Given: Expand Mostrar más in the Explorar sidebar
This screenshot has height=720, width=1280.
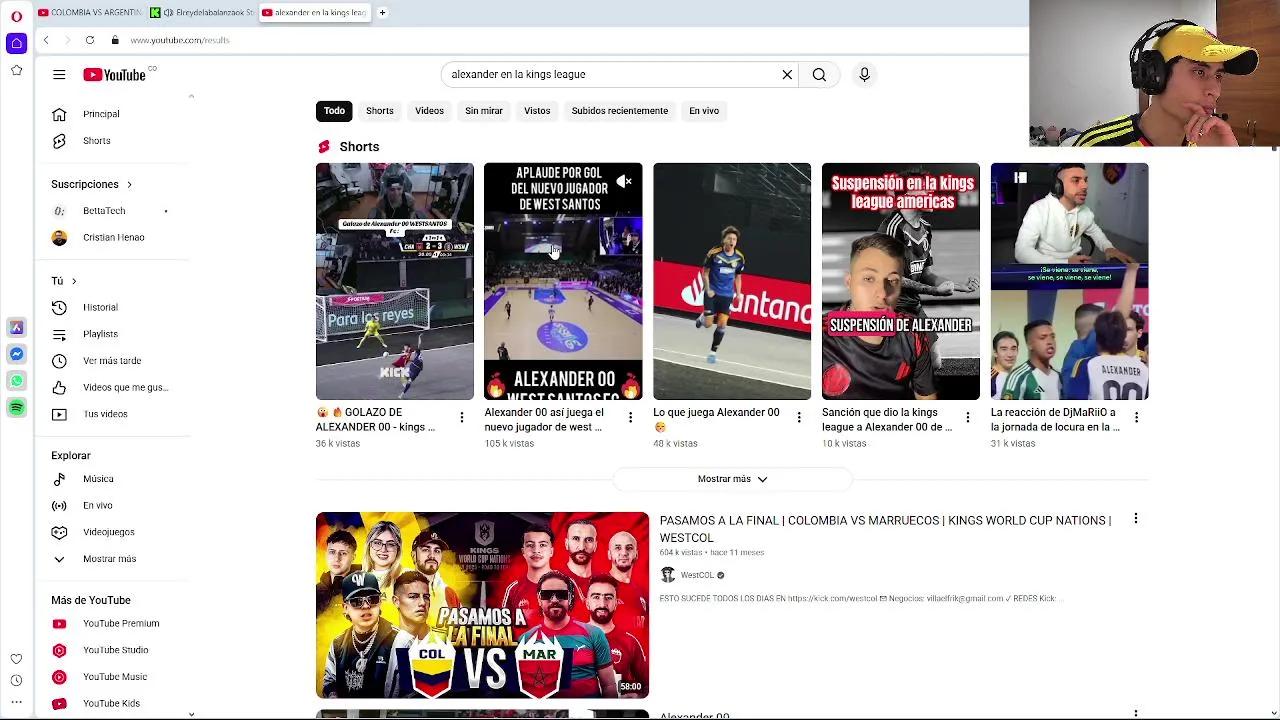Looking at the screenshot, I should [x=109, y=559].
